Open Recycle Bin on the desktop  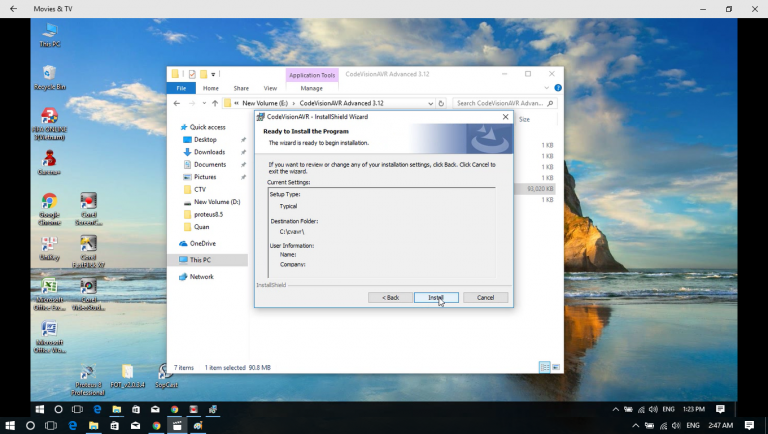tap(49, 76)
